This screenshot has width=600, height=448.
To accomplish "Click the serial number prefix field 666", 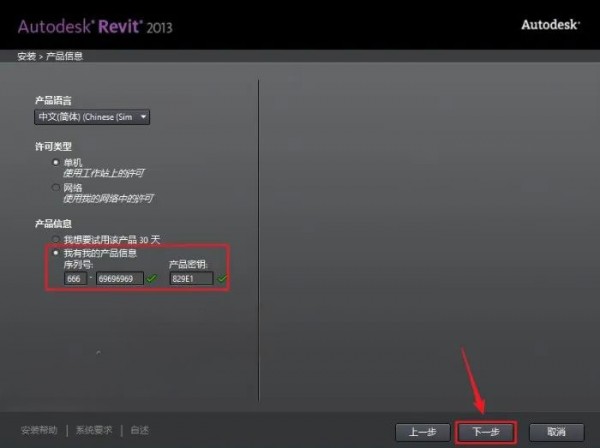I will (75, 279).
